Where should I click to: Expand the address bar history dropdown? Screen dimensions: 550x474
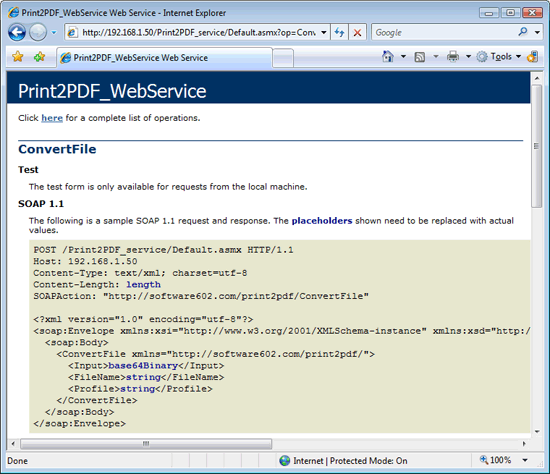[324, 33]
